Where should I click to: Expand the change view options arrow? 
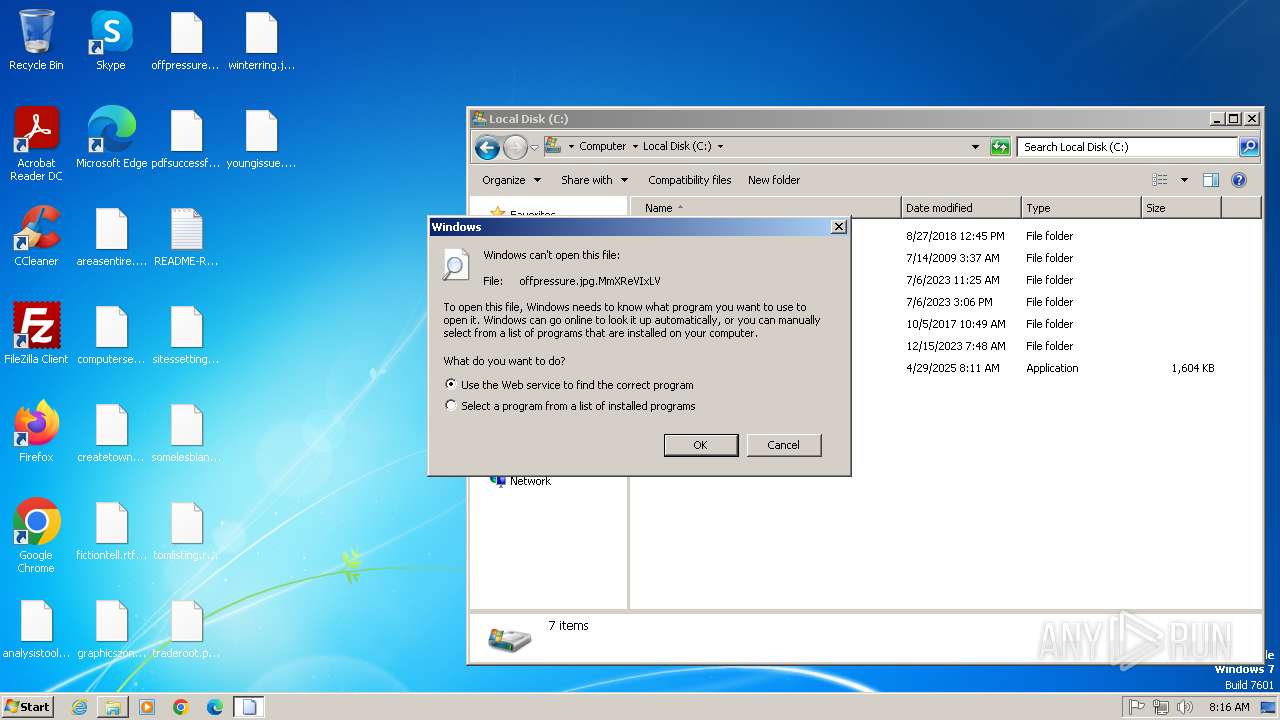tap(1184, 180)
